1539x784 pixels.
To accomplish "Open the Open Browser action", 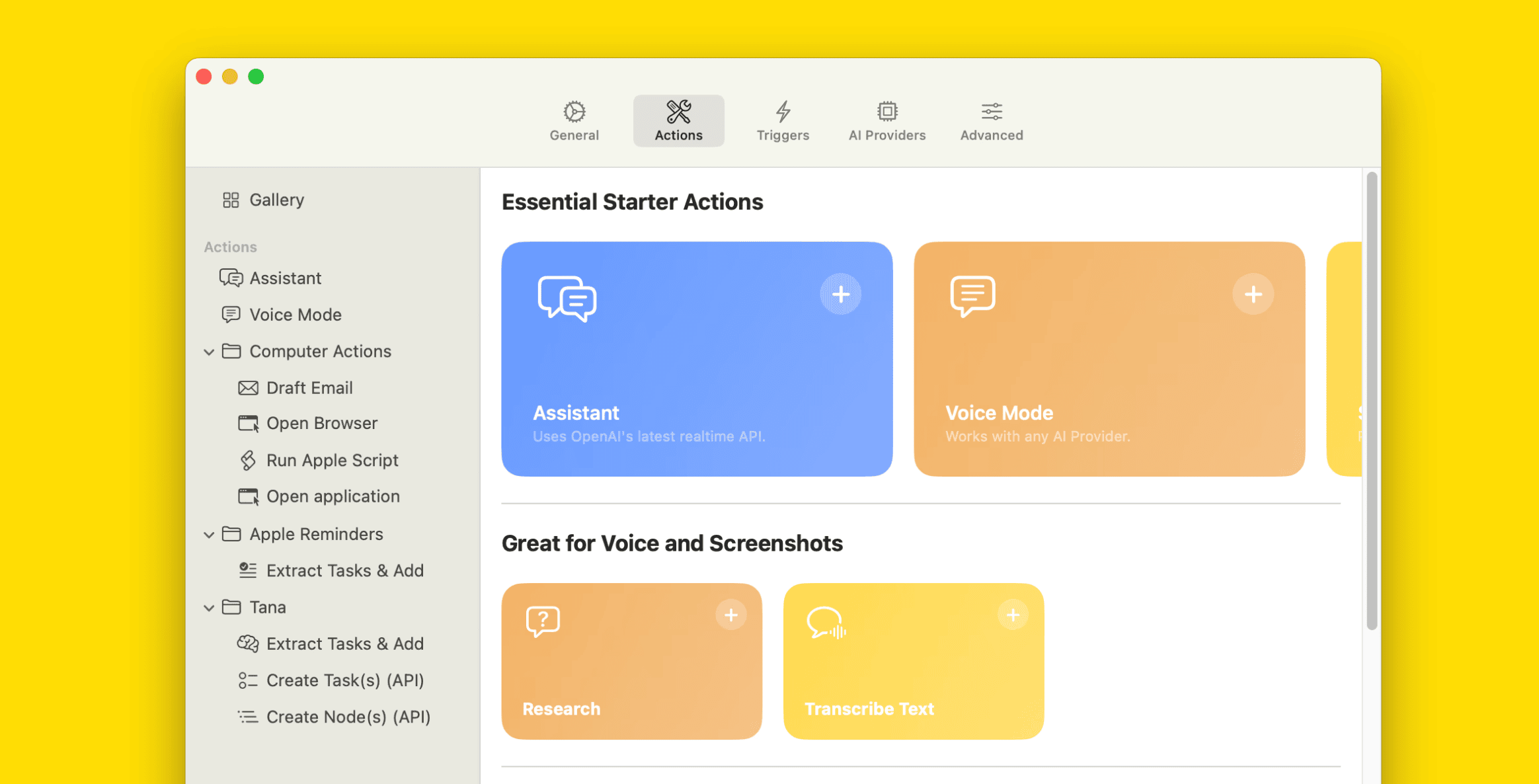I will tap(321, 423).
